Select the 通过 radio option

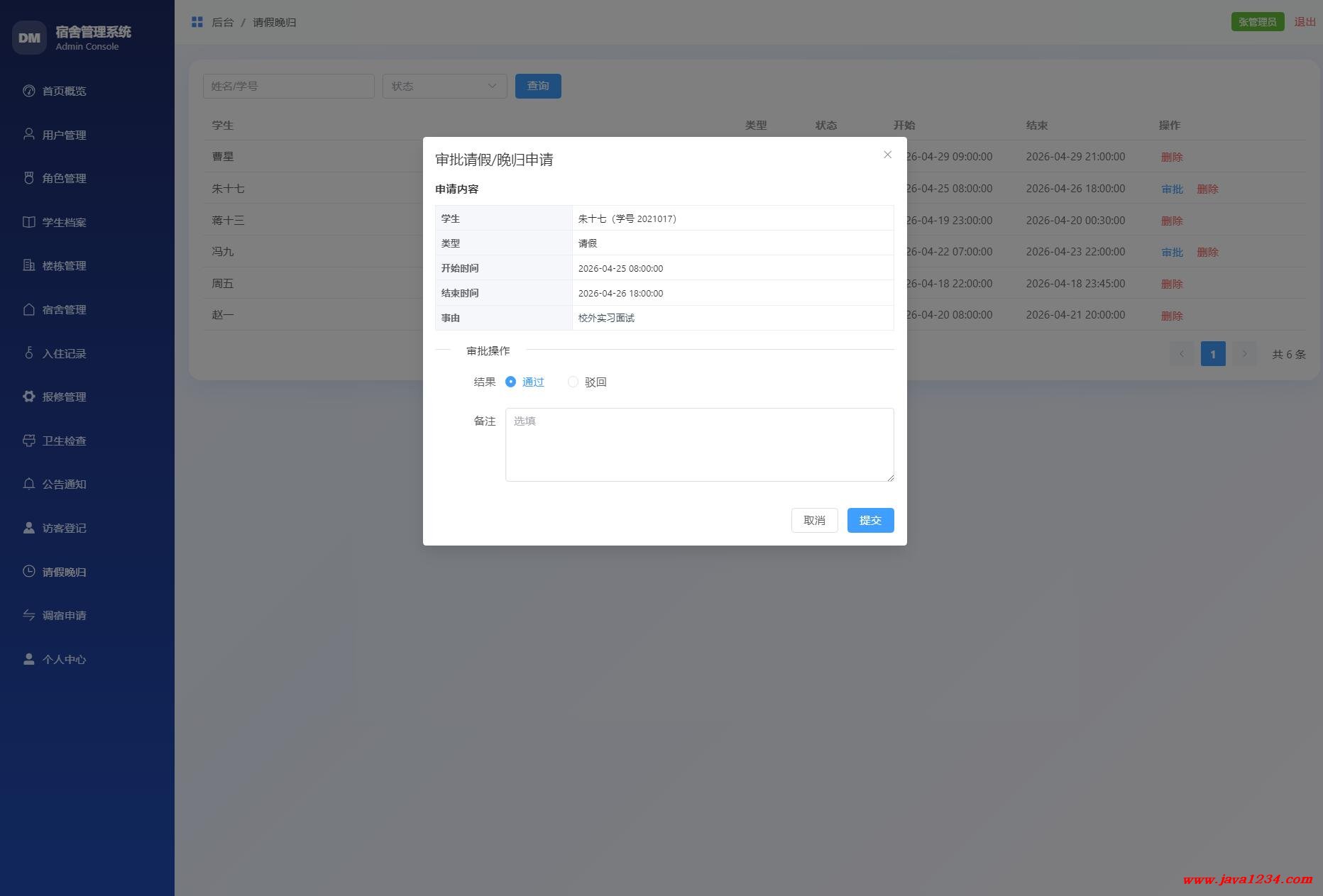pos(510,382)
